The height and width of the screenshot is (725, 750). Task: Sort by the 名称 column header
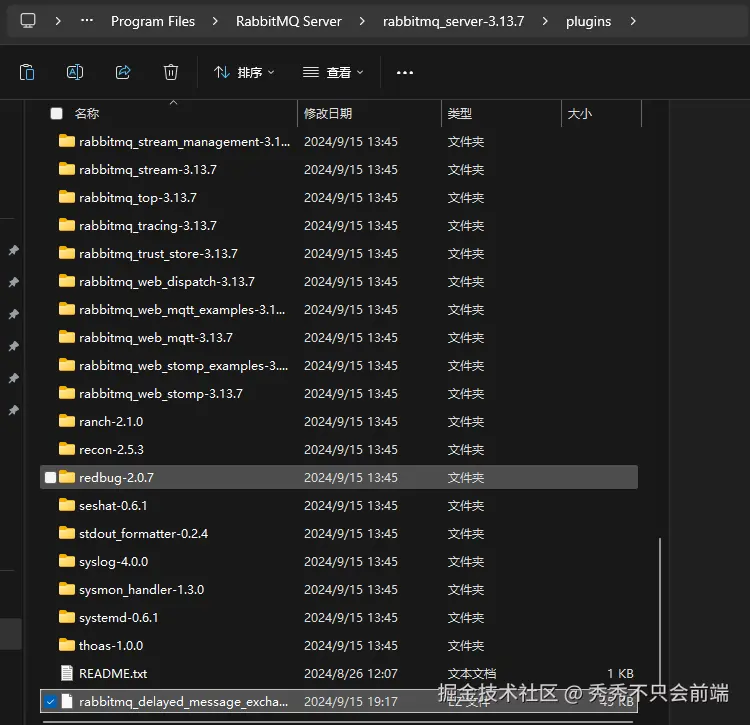(87, 113)
